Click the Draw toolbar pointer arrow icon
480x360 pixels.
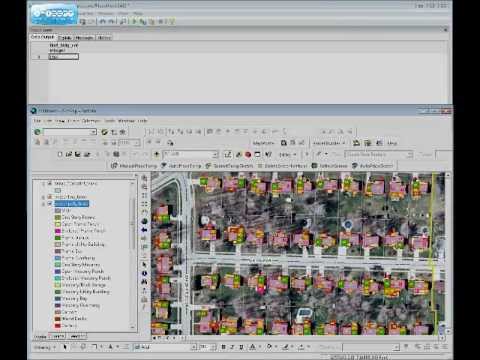[65, 347]
